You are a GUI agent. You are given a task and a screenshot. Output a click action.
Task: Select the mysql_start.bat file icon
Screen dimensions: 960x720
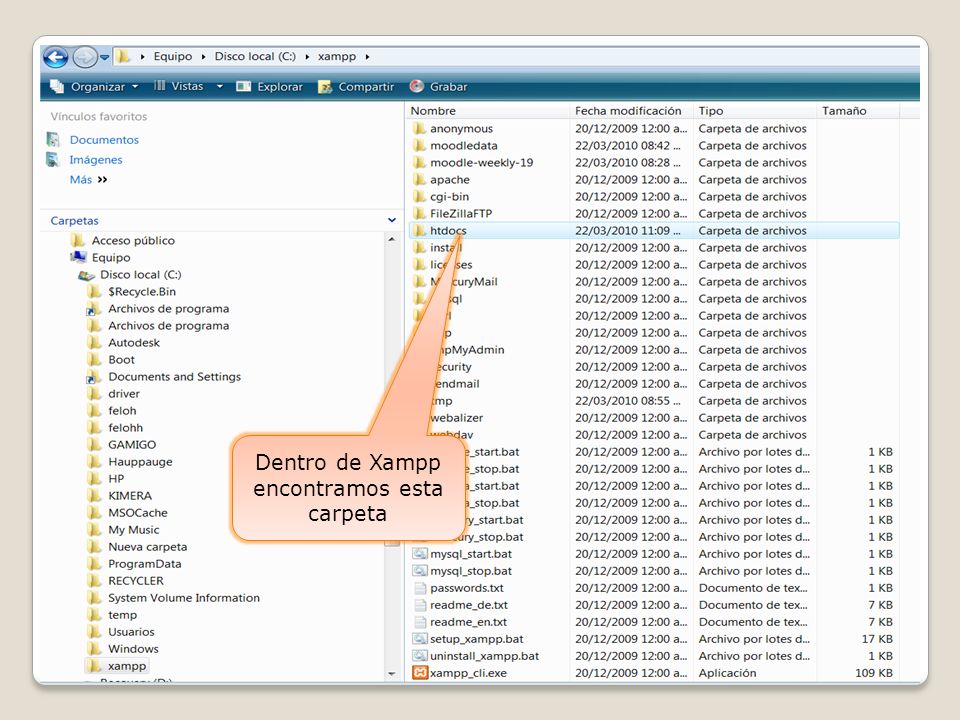coord(419,554)
